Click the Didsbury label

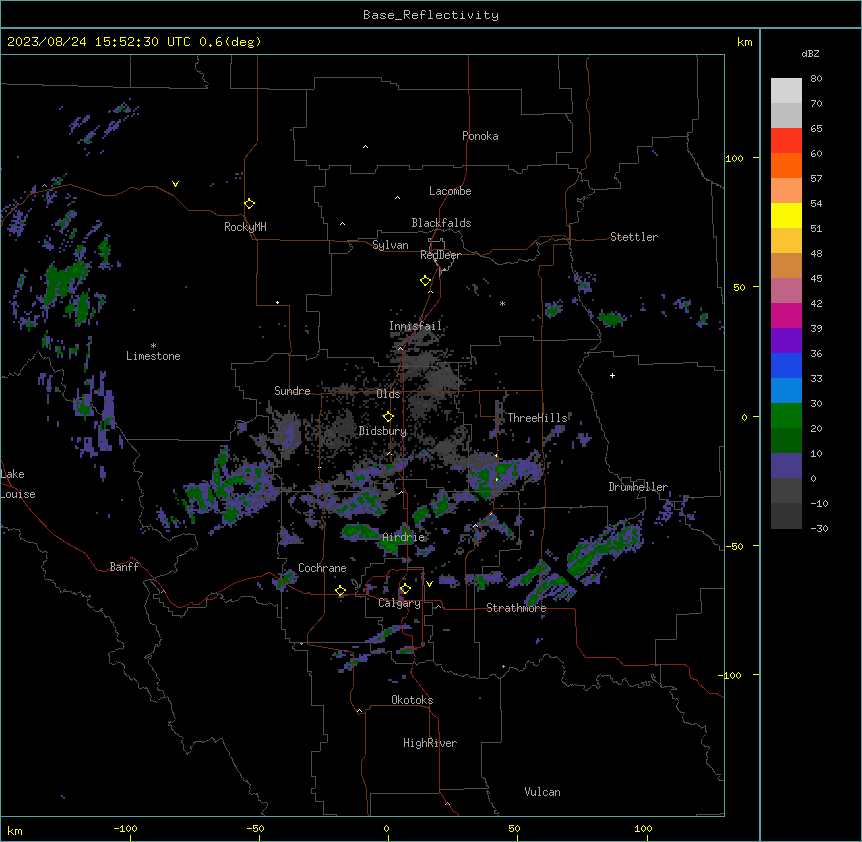tap(383, 431)
